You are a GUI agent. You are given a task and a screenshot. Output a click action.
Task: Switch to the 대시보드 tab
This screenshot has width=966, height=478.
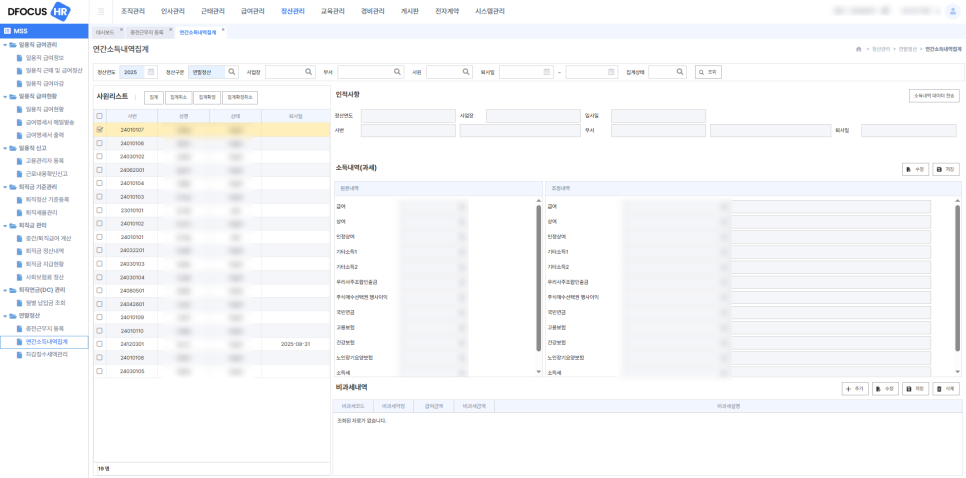(x=105, y=31)
